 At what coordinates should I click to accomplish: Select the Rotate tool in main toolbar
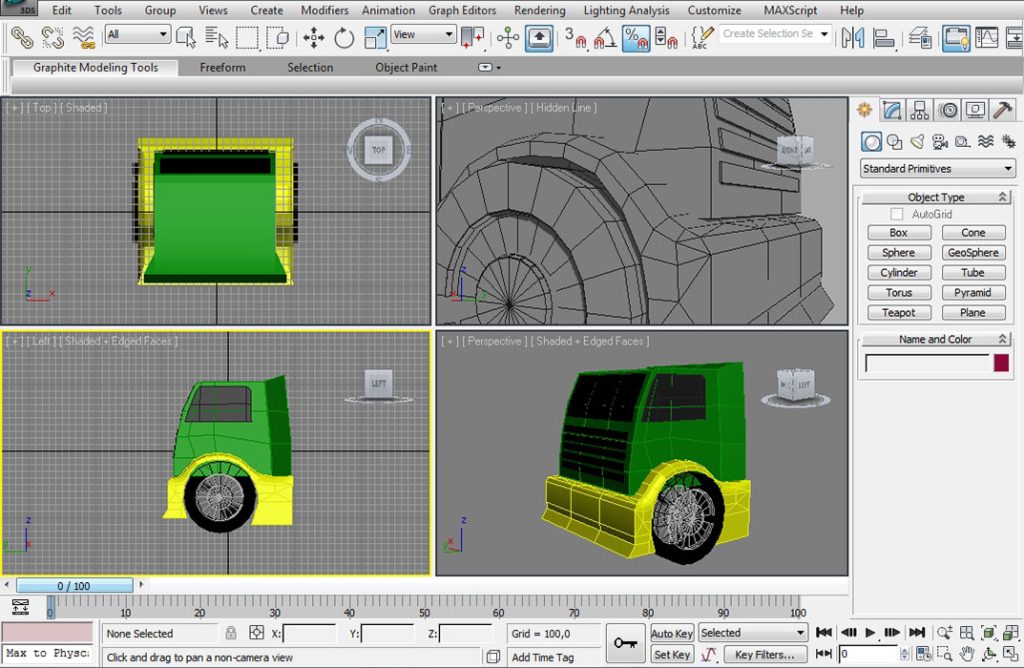344,38
